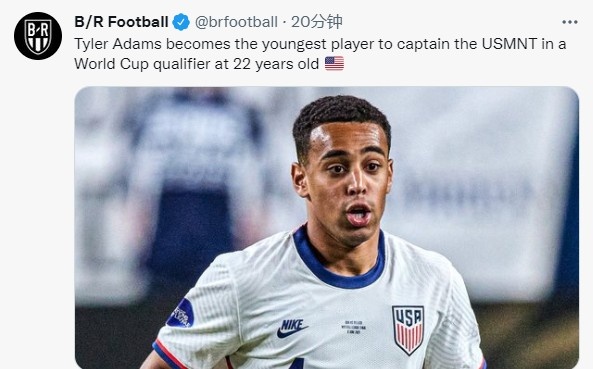Click "22 years old" in the tweet
This screenshot has width=593, height=369.
pyautogui.click(x=276, y=64)
